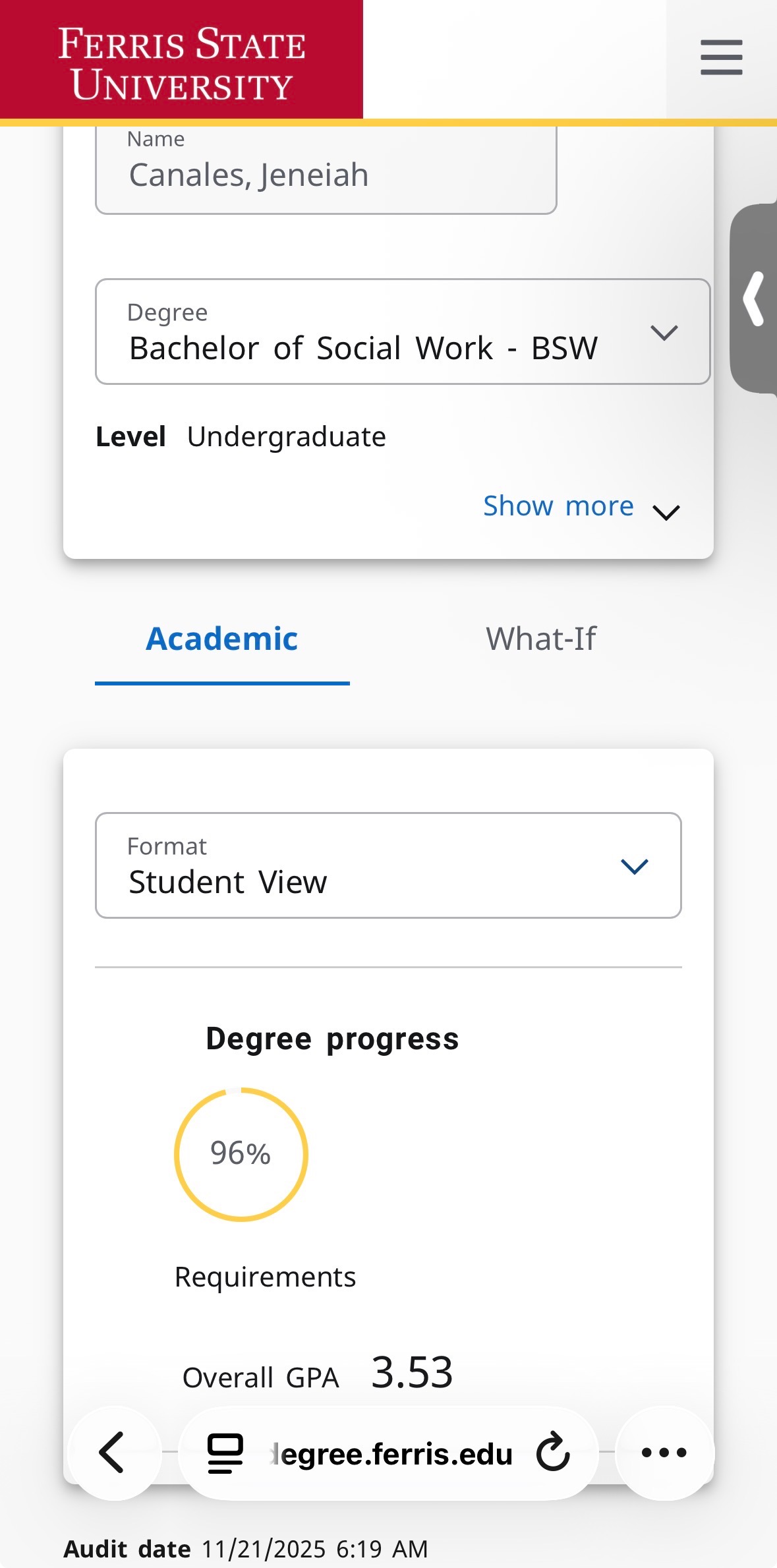
Task: Tap the browser reload icon
Action: coord(552,1452)
